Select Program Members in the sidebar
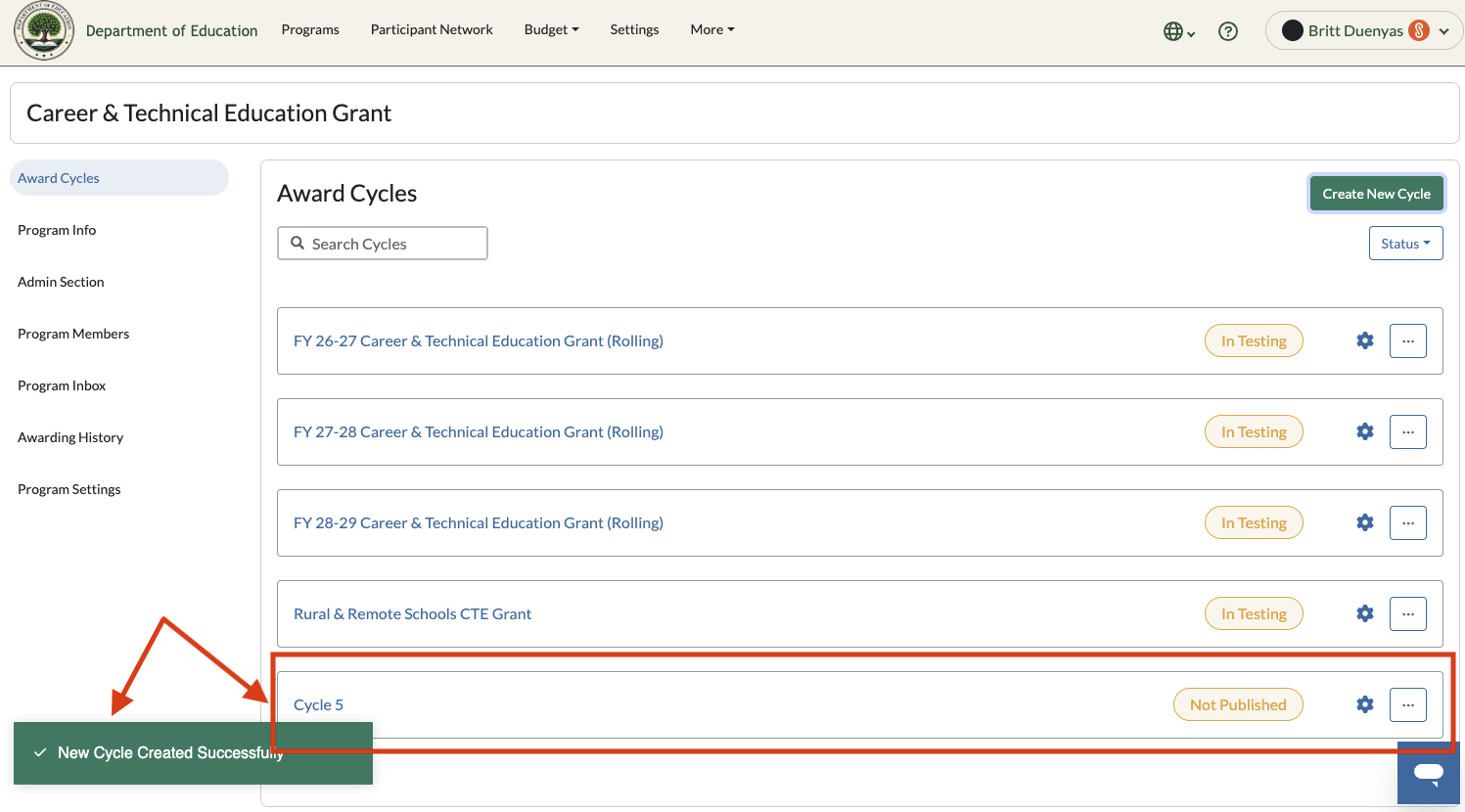Image resolution: width=1465 pixels, height=812 pixels. pyautogui.click(x=73, y=334)
